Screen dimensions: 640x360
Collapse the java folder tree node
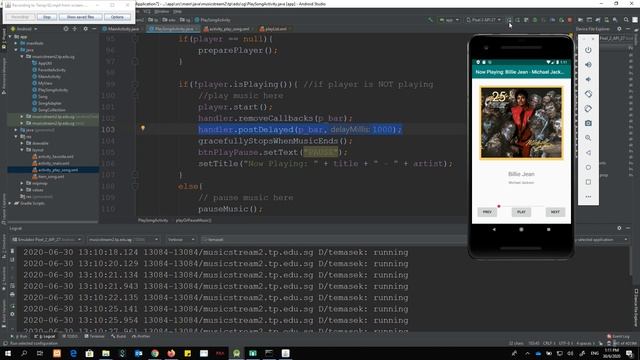pyautogui.click(x=16, y=50)
